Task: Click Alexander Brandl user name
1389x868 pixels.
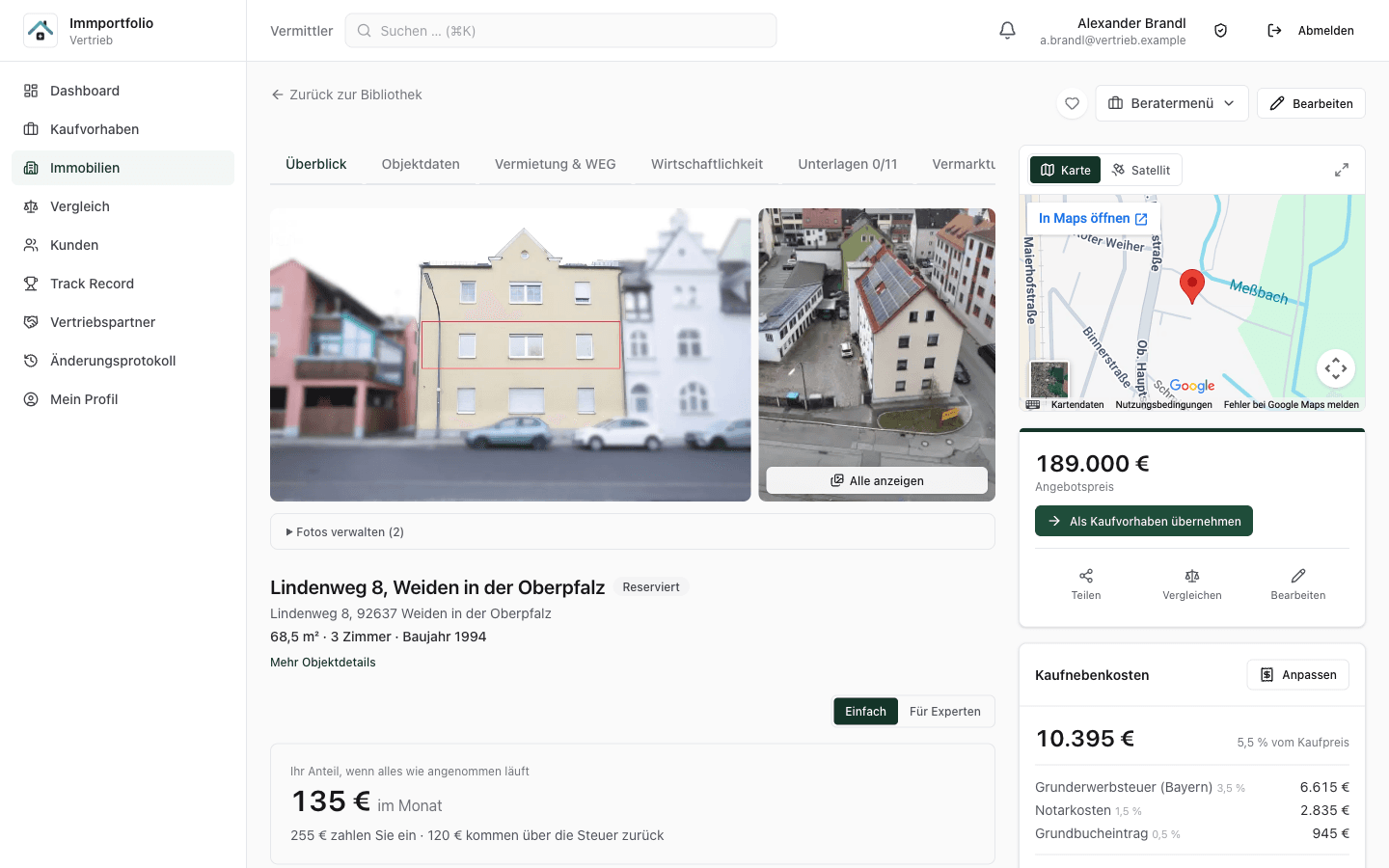Action: click(x=1131, y=23)
